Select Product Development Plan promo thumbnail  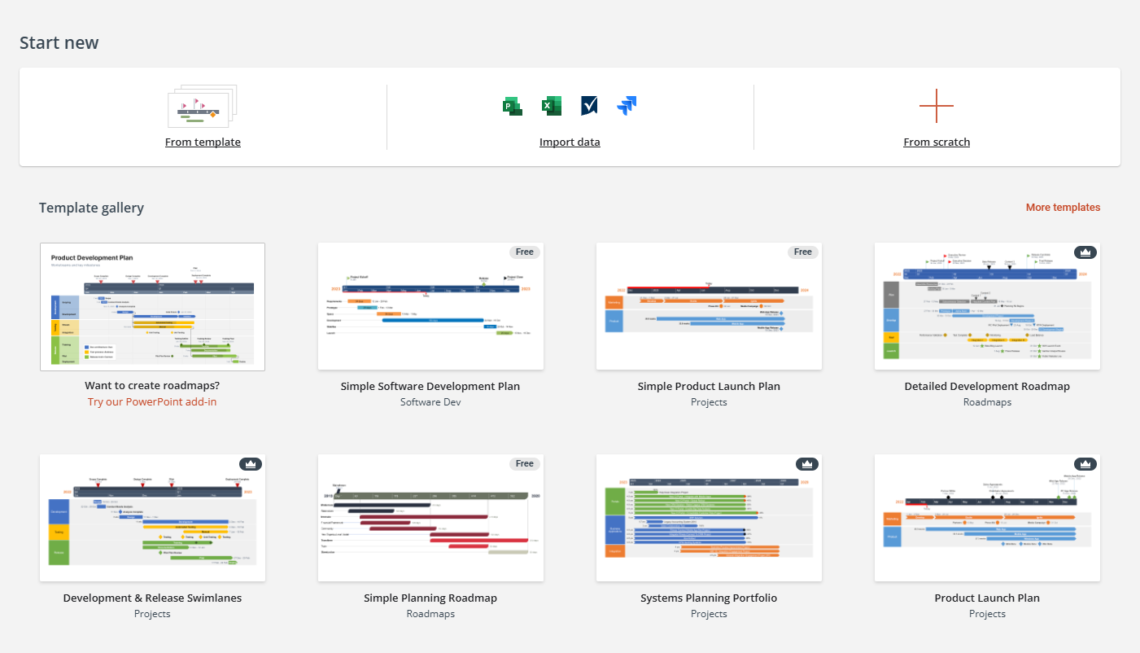(152, 306)
